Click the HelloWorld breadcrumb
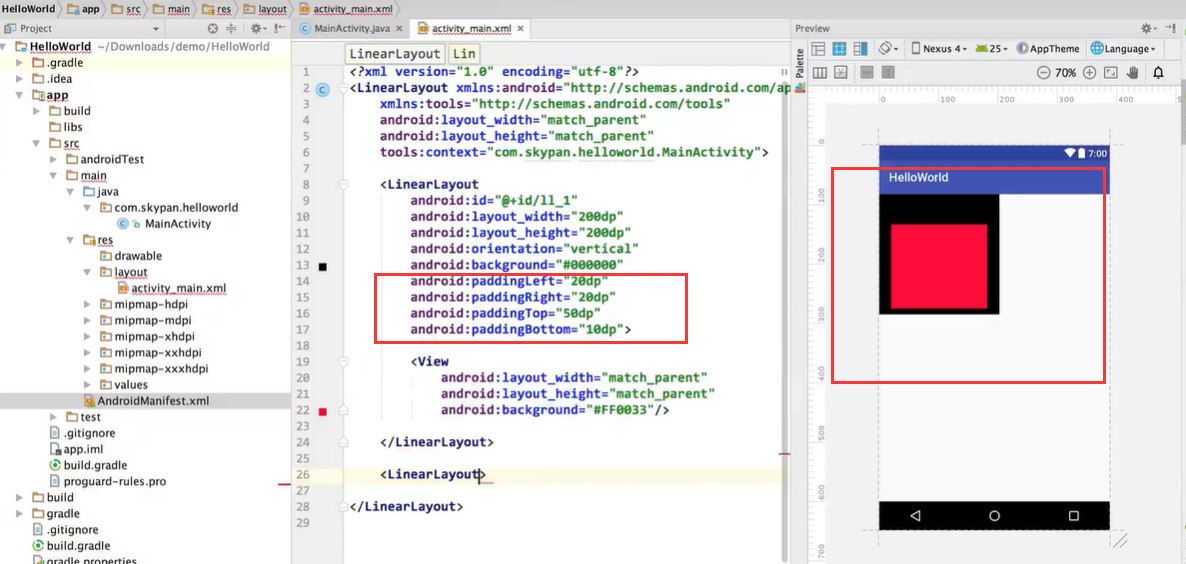The height and width of the screenshot is (564, 1186). (x=29, y=9)
